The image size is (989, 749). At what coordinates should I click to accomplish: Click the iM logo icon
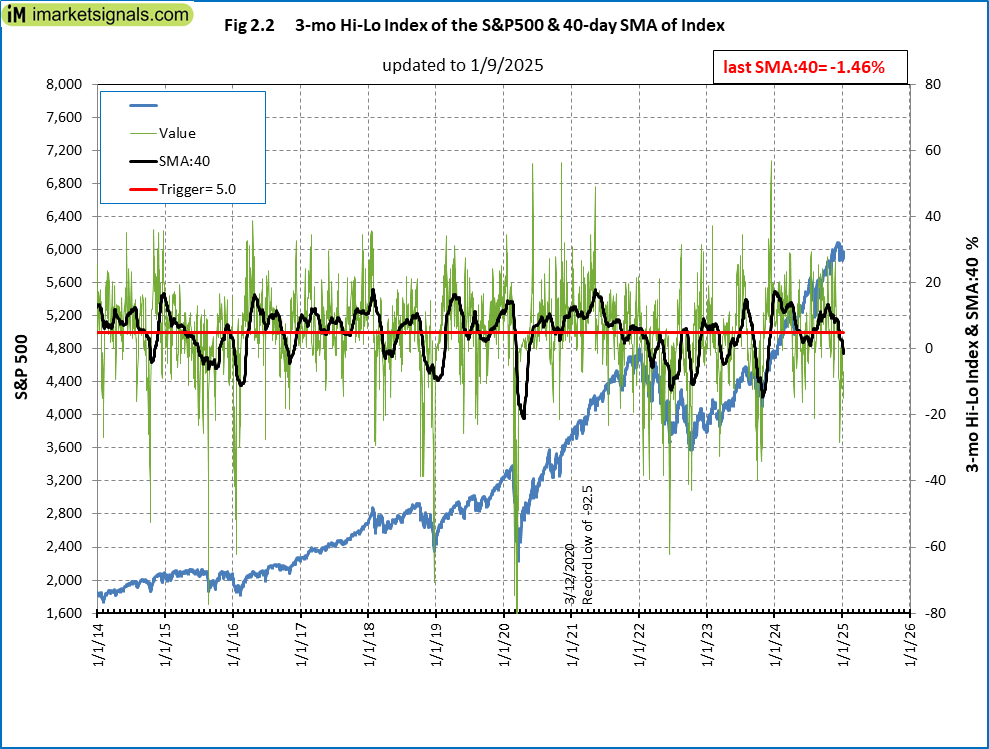pyautogui.click(x=16, y=16)
